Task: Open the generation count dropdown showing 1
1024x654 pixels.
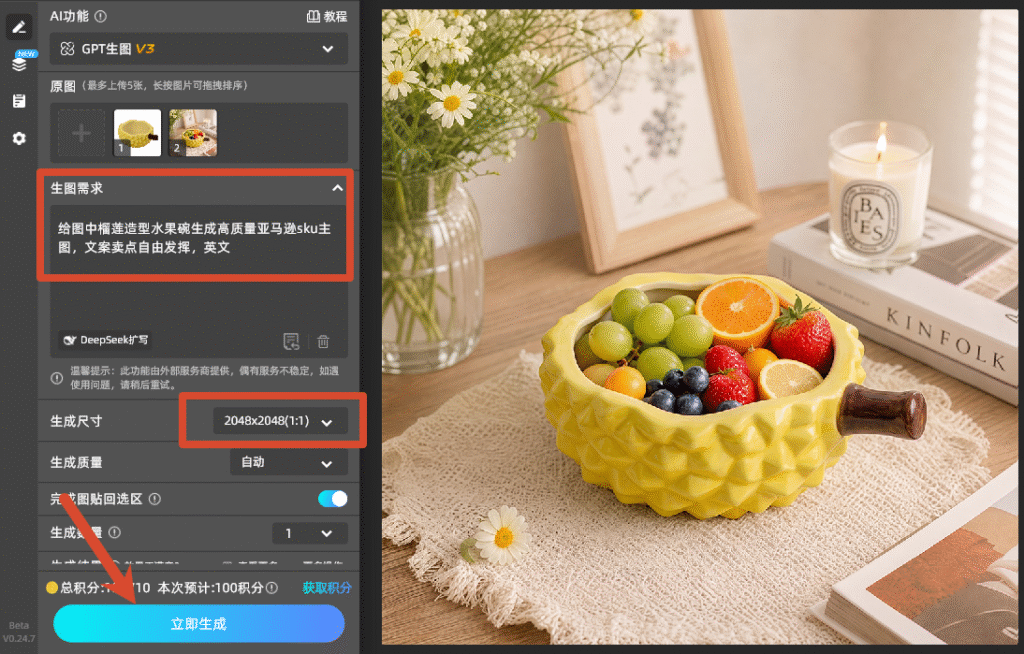Action: click(x=310, y=534)
